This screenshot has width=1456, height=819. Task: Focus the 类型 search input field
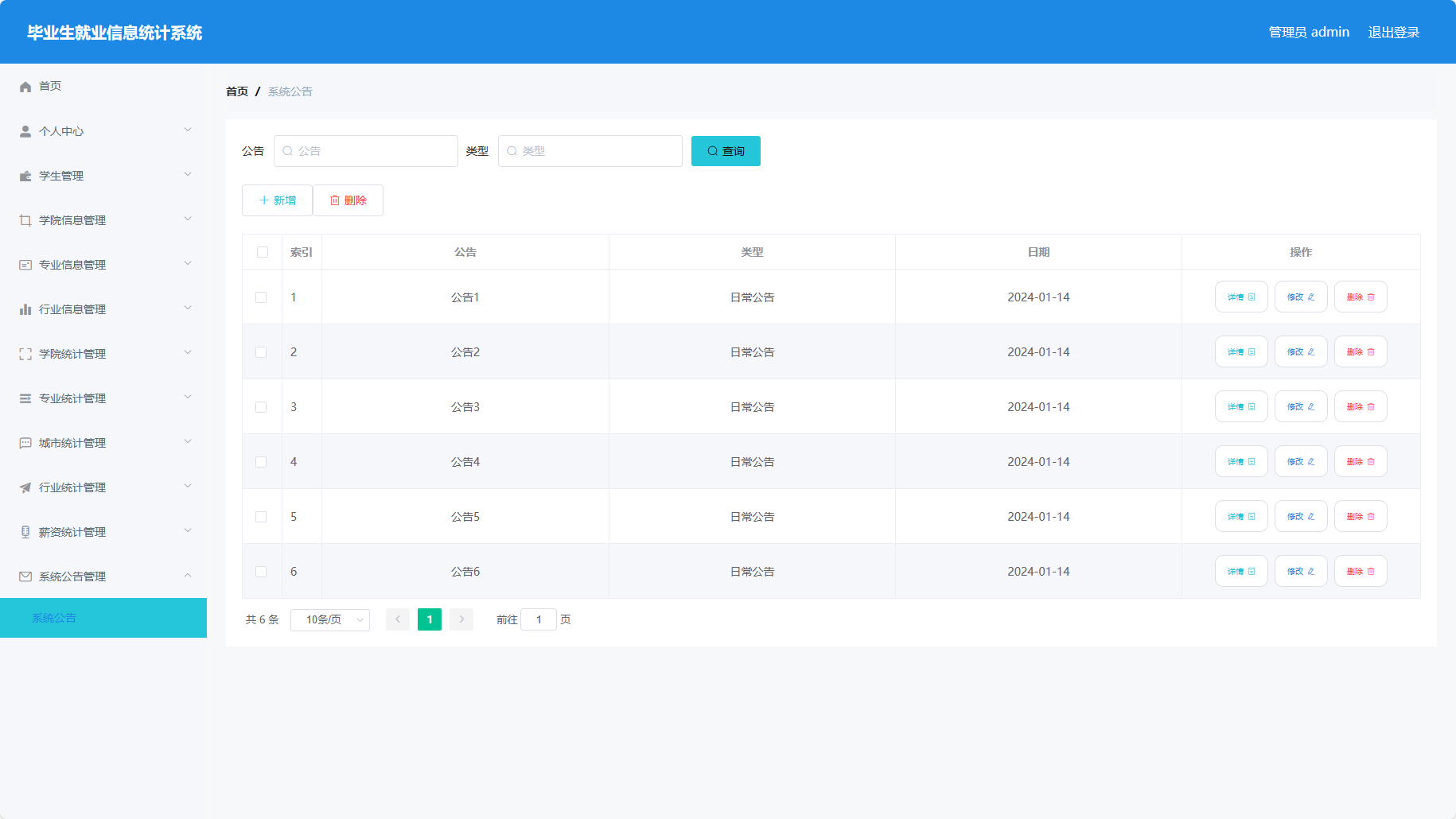click(590, 151)
